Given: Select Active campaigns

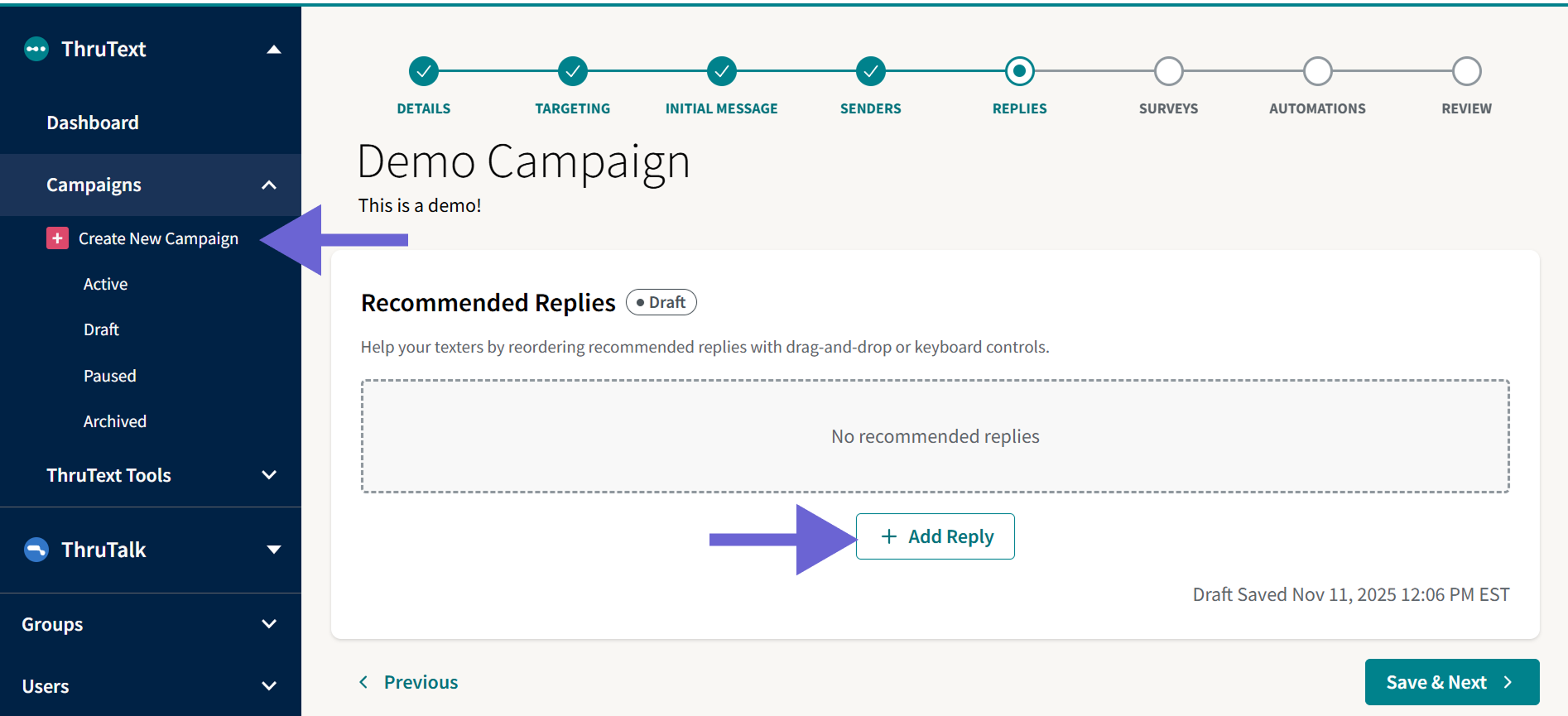Looking at the screenshot, I should (105, 283).
